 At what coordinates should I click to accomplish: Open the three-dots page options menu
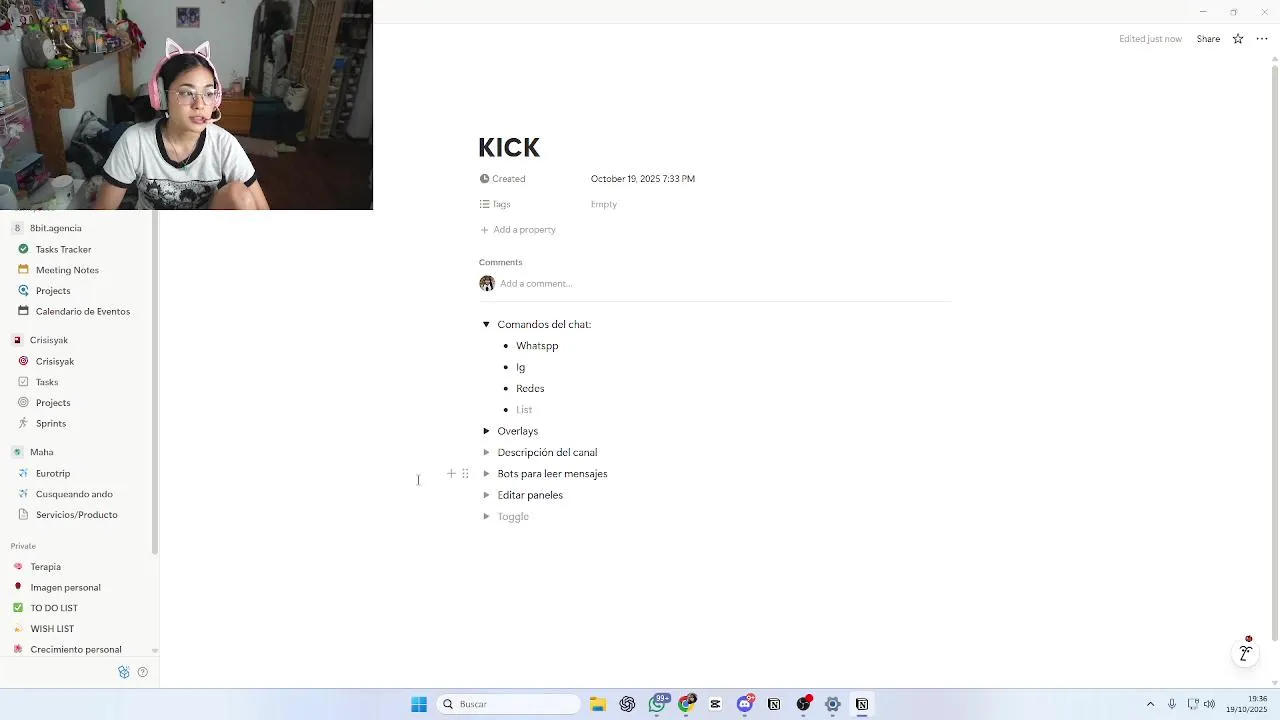(x=1262, y=39)
